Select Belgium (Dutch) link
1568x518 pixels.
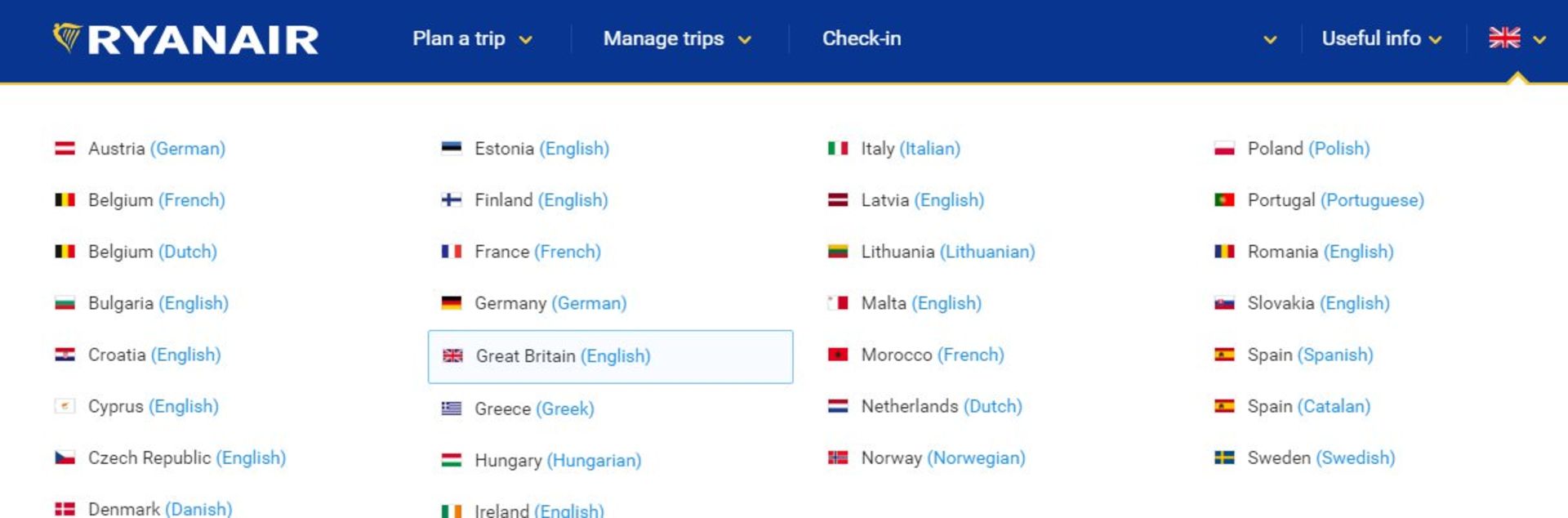click(153, 252)
